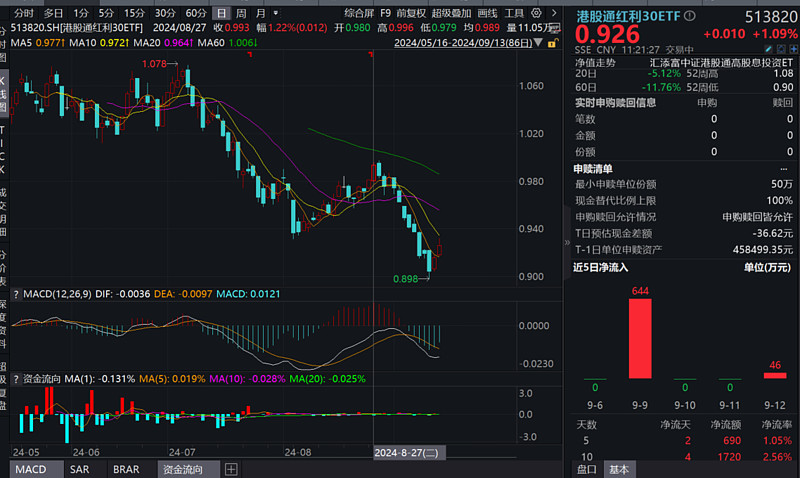The width and height of the screenshot is (800, 478).
Task: Click the question mark help icon beside MACD
Action: [16, 294]
